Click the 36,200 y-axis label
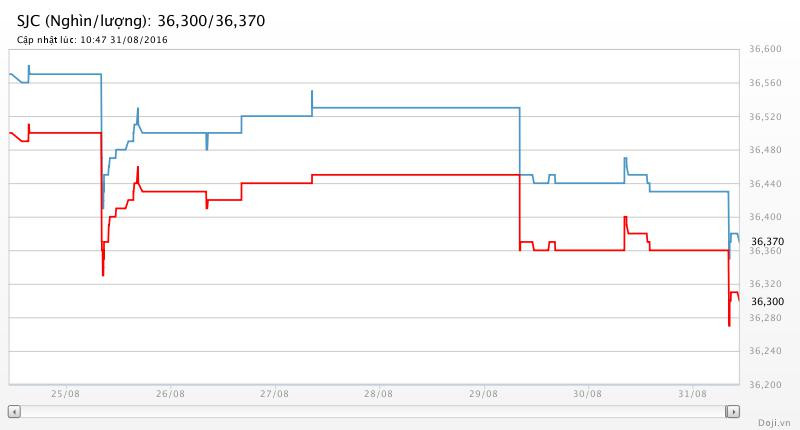The width and height of the screenshot is (800, 430). click(x=765, y=384)
